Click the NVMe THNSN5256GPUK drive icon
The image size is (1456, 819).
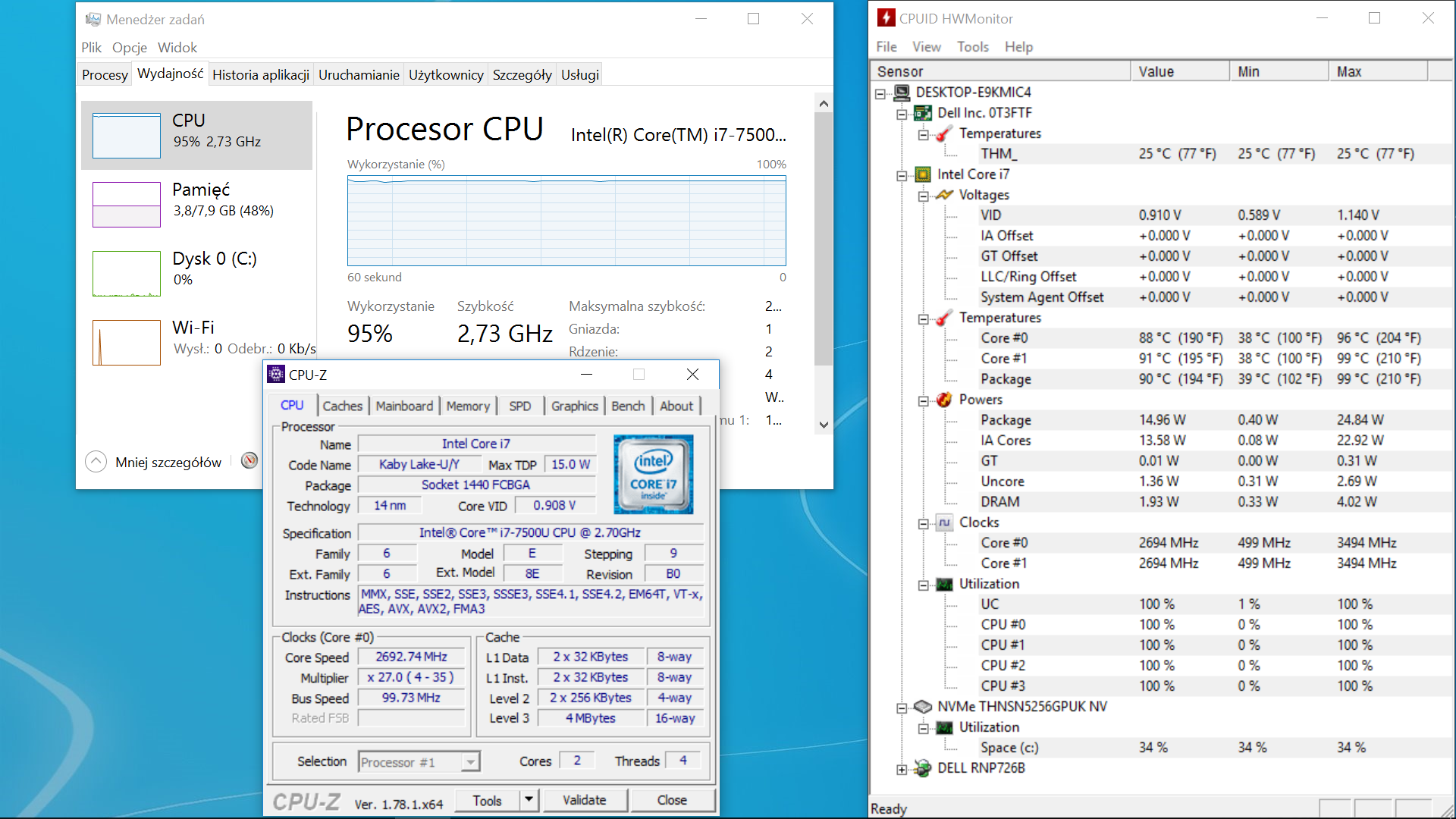click(923, 707)
